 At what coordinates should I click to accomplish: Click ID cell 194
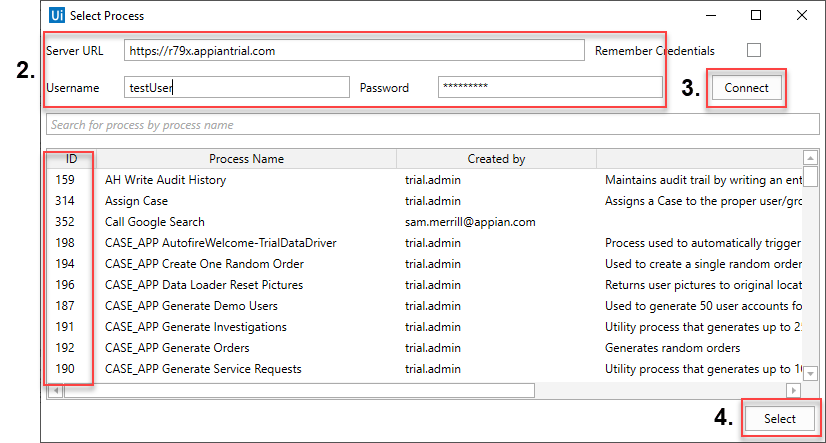pos(65,264)
